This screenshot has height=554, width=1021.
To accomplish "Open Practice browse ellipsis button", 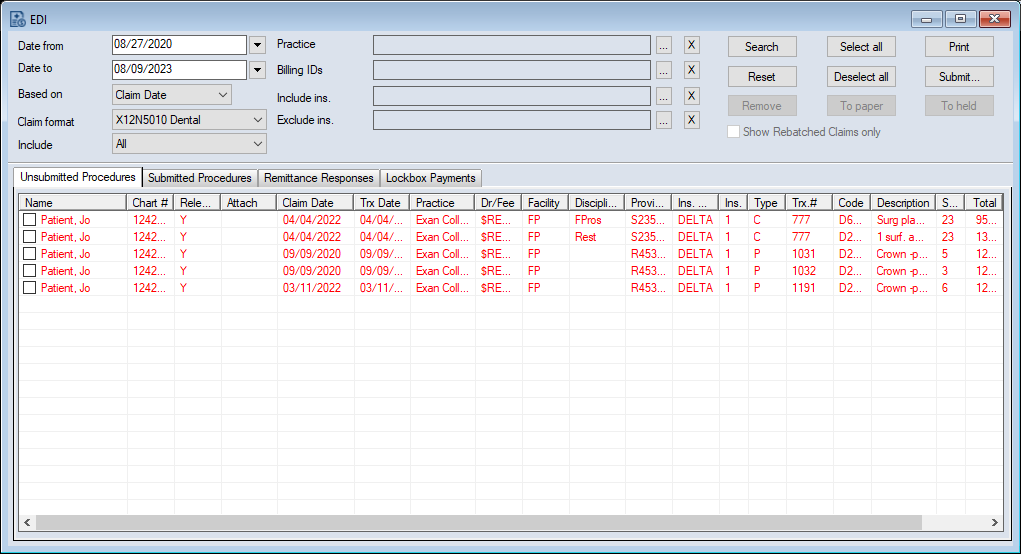I will click(x=664, y=45).
